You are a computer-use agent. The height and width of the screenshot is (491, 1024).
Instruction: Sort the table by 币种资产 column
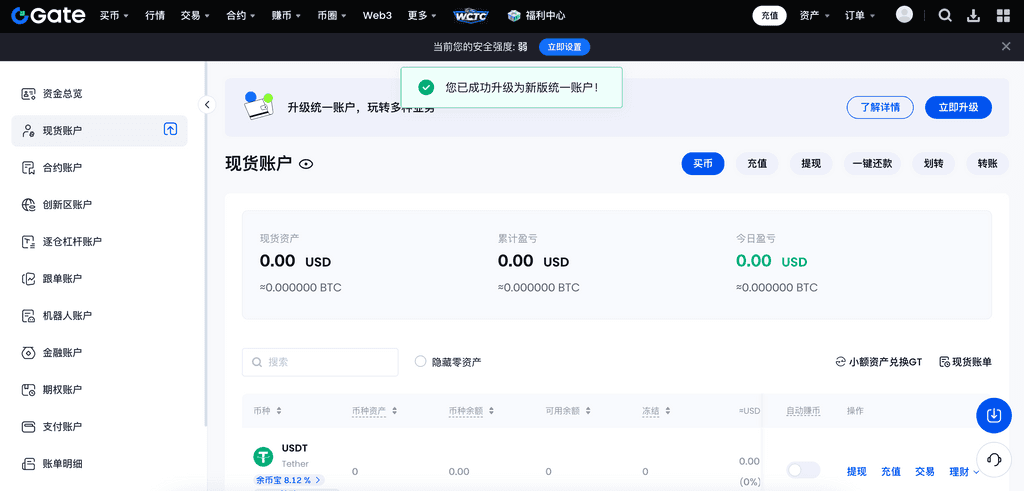[x=375, y=411]
